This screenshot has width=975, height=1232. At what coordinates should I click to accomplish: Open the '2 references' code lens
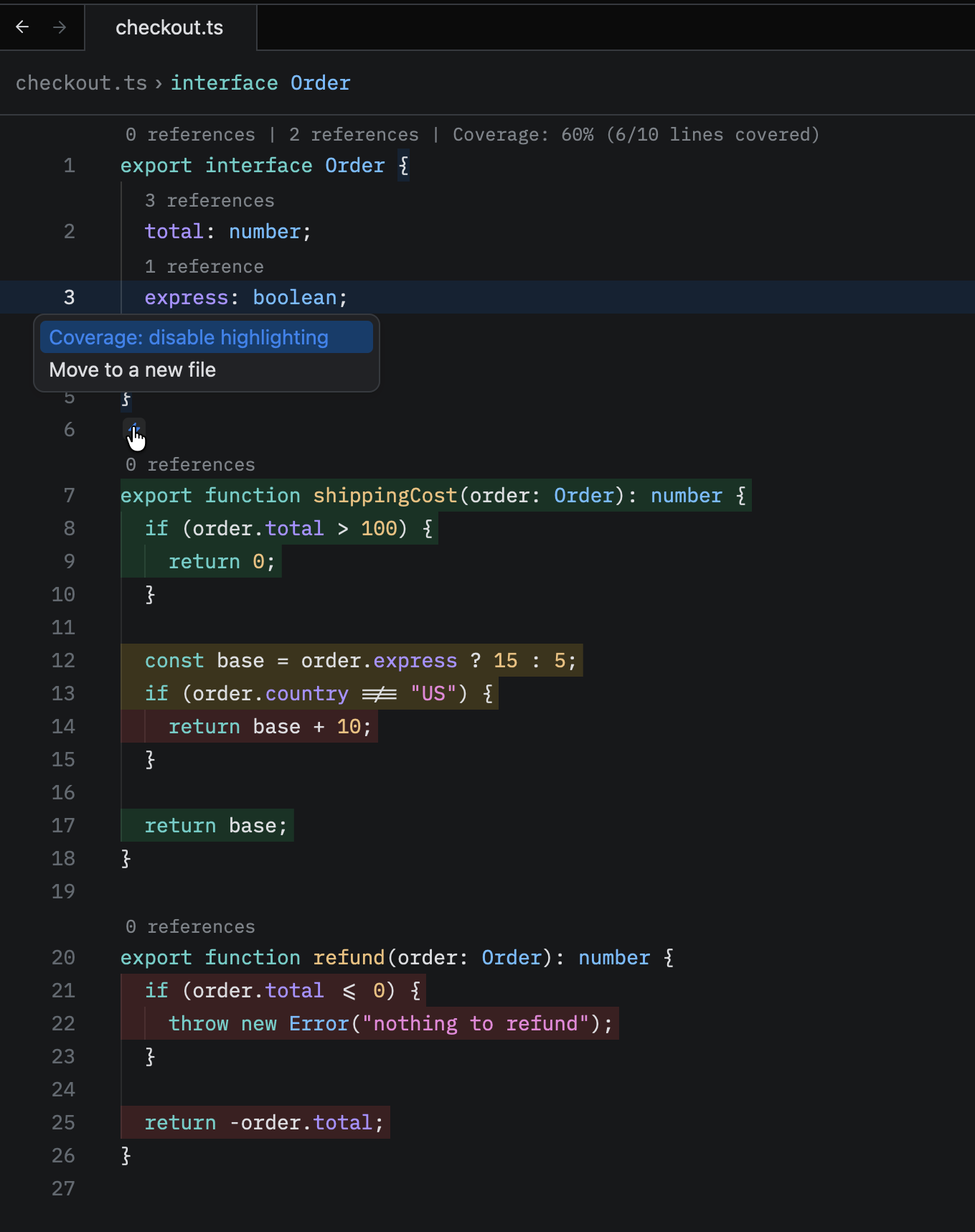[354, 135]
